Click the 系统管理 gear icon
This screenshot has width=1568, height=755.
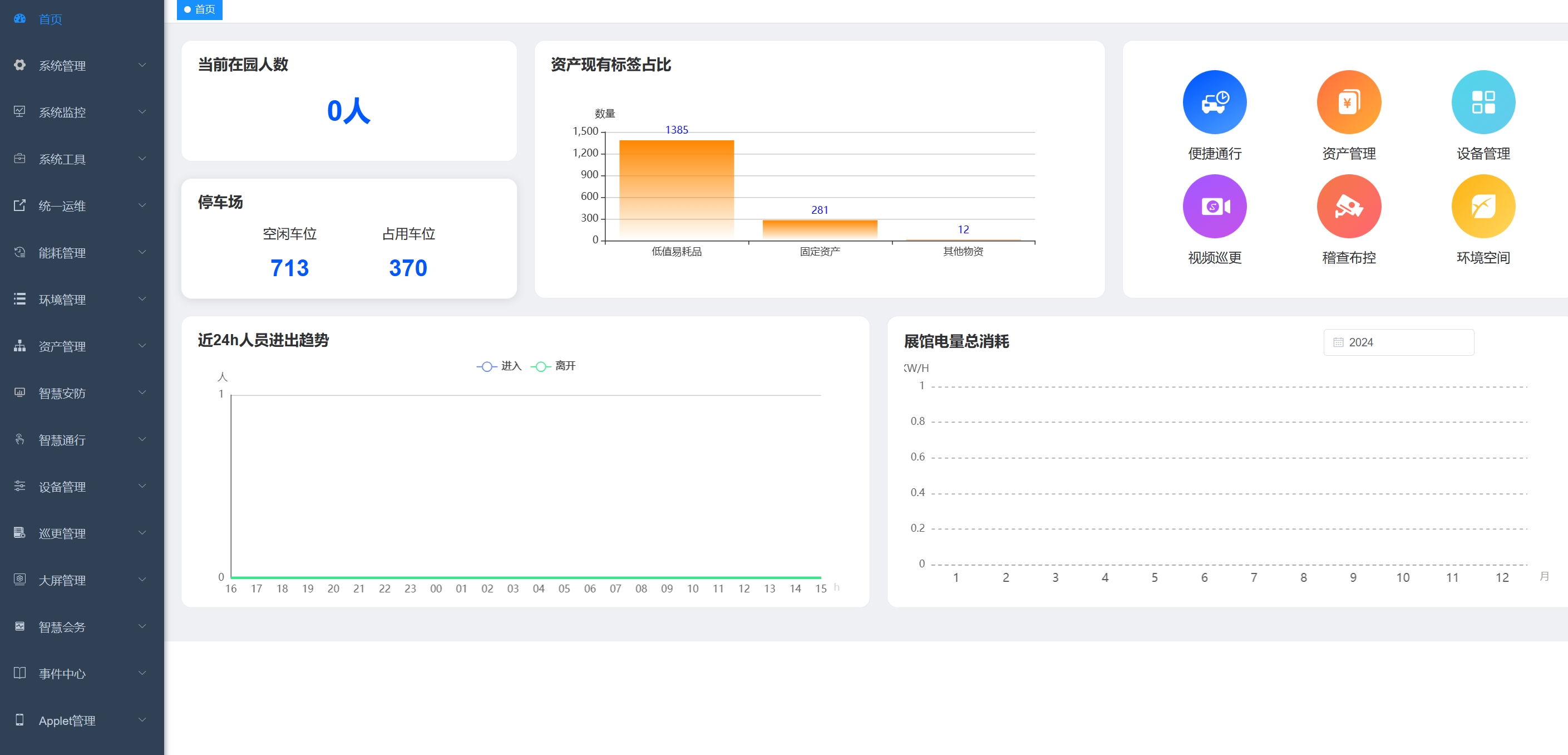(19, 65)
